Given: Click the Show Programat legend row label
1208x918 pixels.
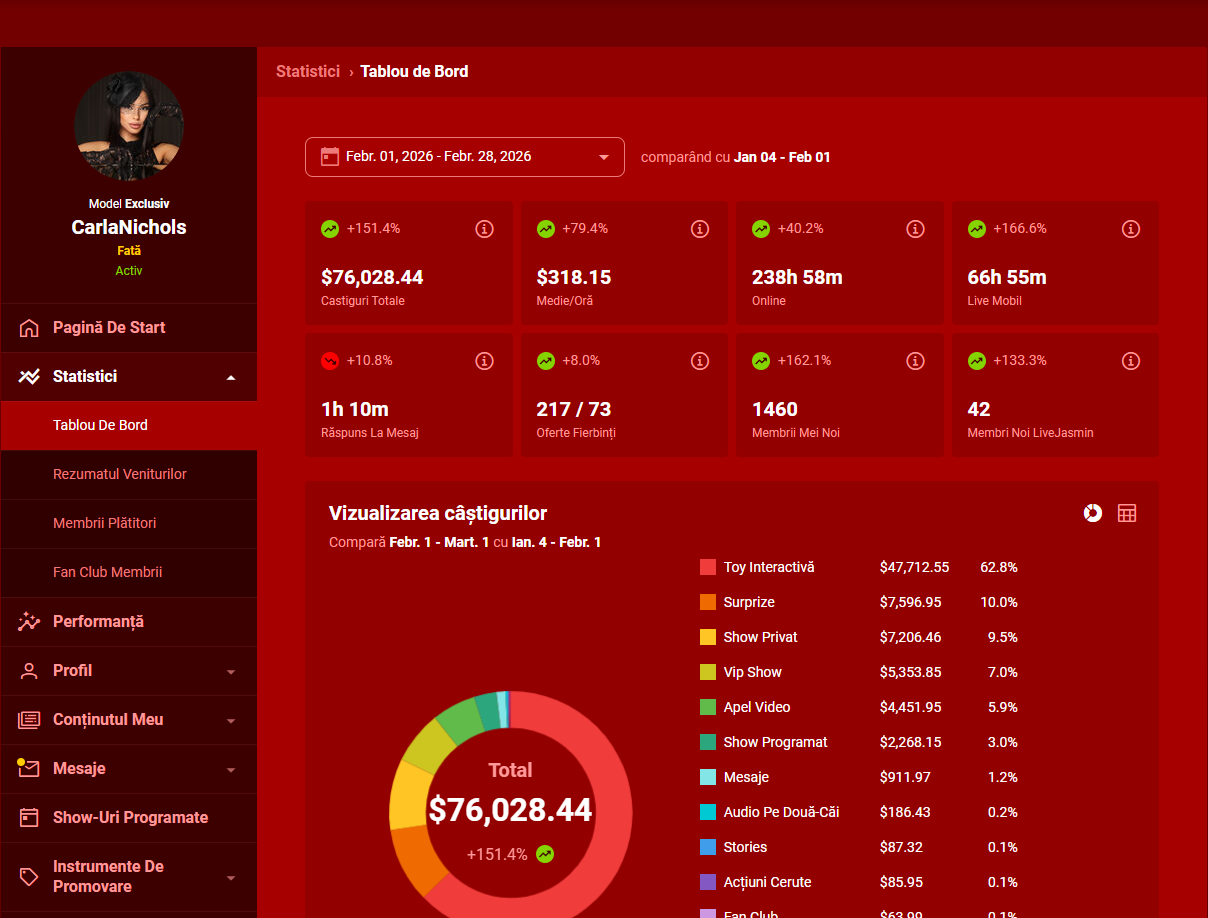Looking at the screenshot, I should [x=775, y=742].
